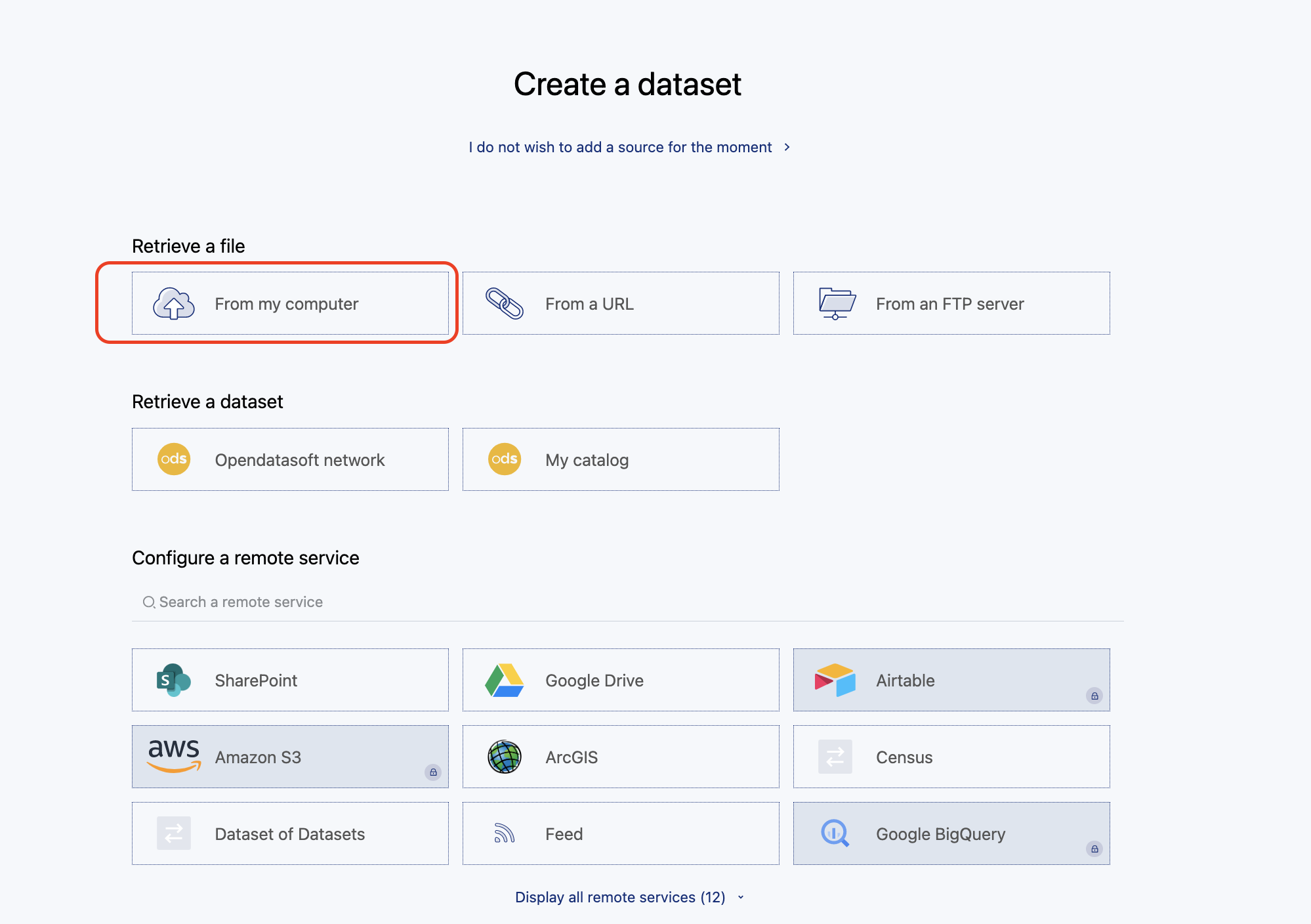This screenshot has height=924, width=1311.
Task: Pick the Census remote service
Action: [x=951, y=757]
